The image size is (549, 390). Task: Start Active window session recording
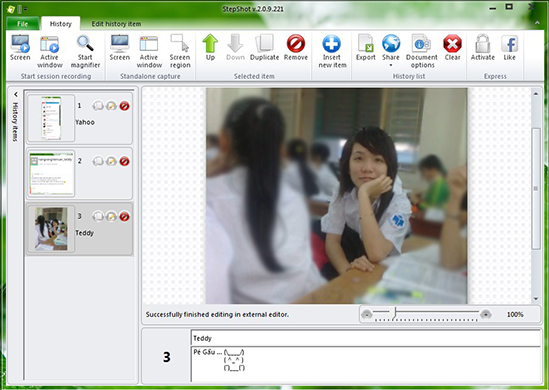50,52
